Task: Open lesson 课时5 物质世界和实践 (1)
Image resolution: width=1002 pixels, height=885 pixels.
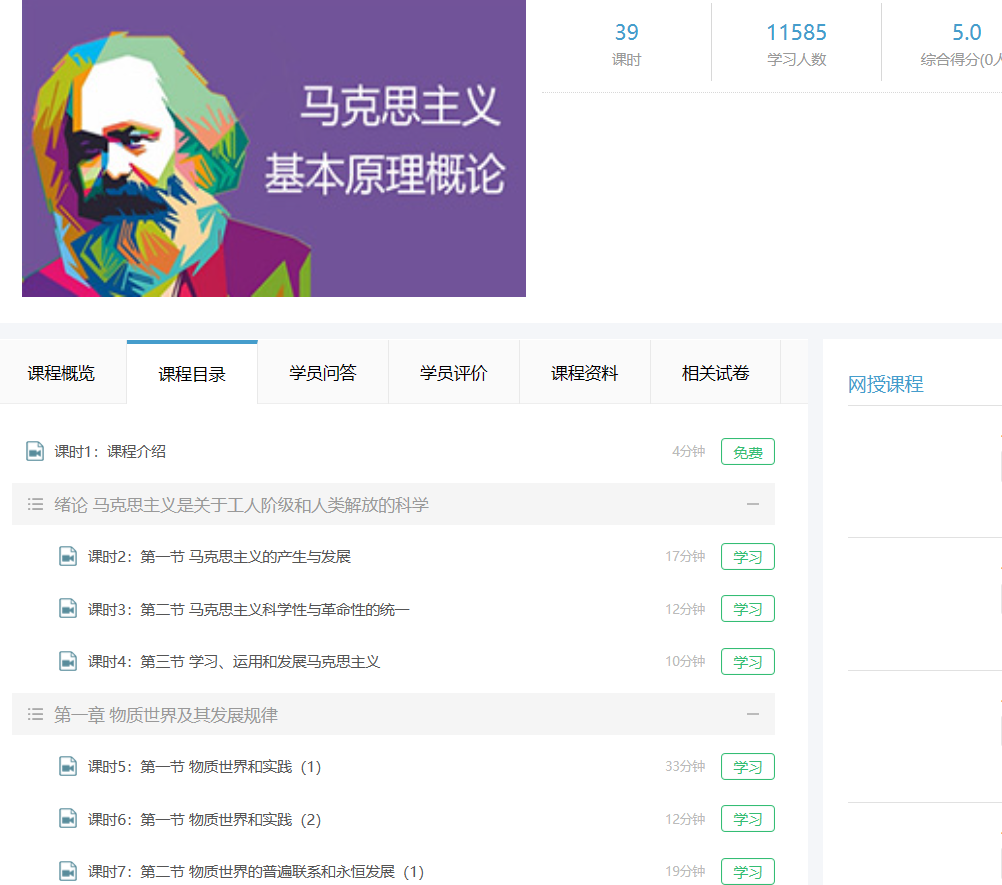Action: point(204,766)
